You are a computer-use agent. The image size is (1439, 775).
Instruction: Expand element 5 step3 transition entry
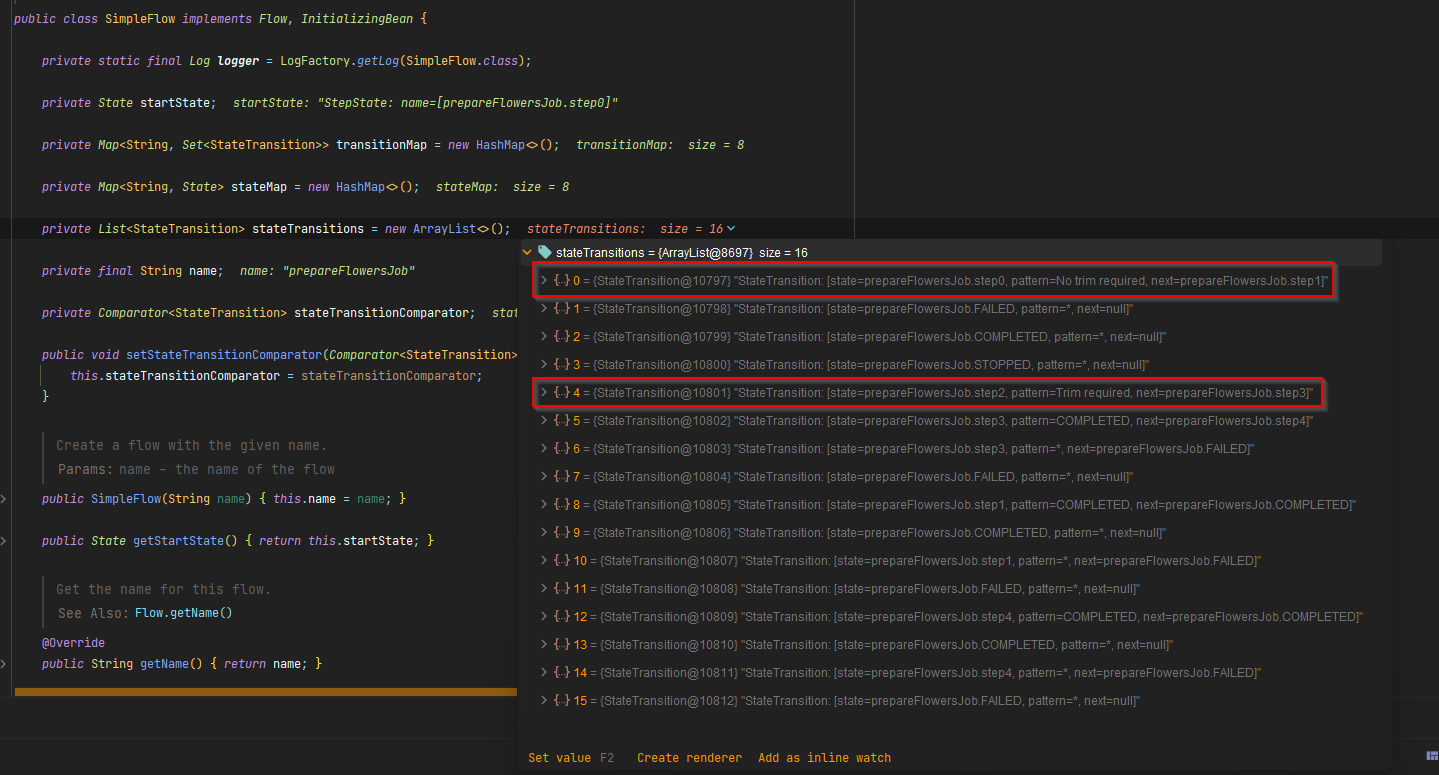tap(545, 420)
